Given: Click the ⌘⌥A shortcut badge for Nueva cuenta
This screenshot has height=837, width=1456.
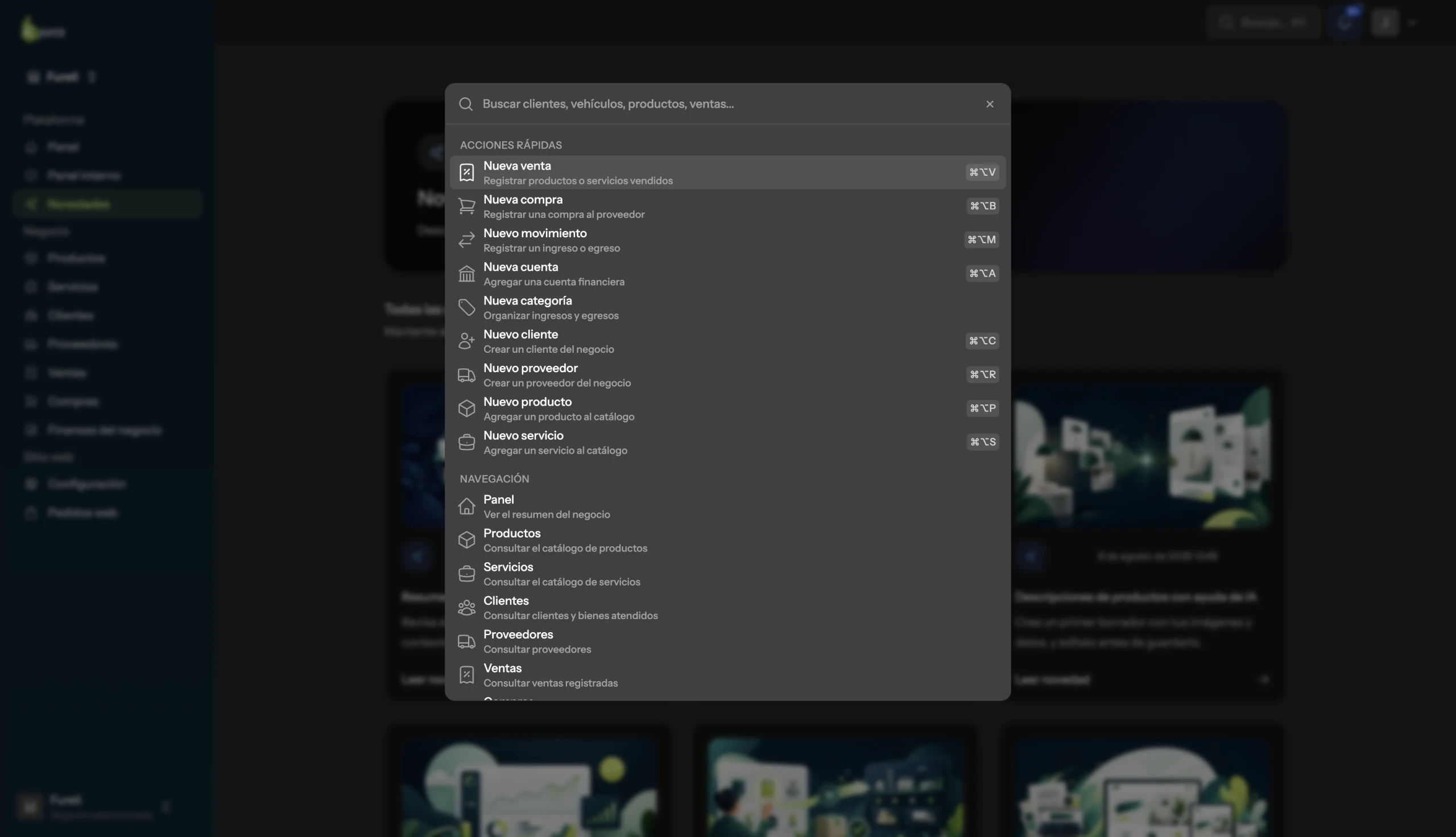Looking at the screenshot, I should tap(982, 274).
